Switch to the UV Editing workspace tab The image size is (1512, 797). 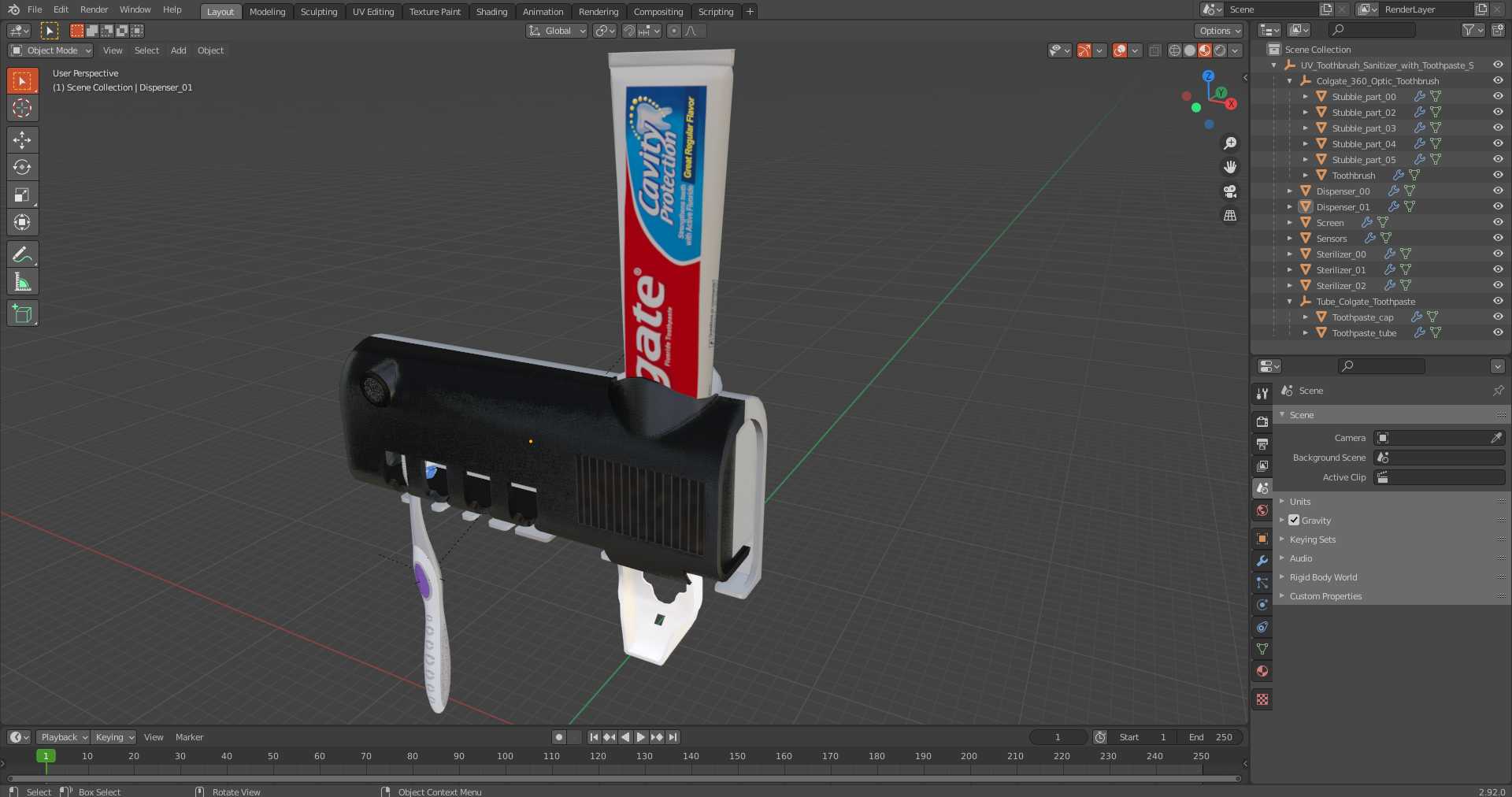373,12
